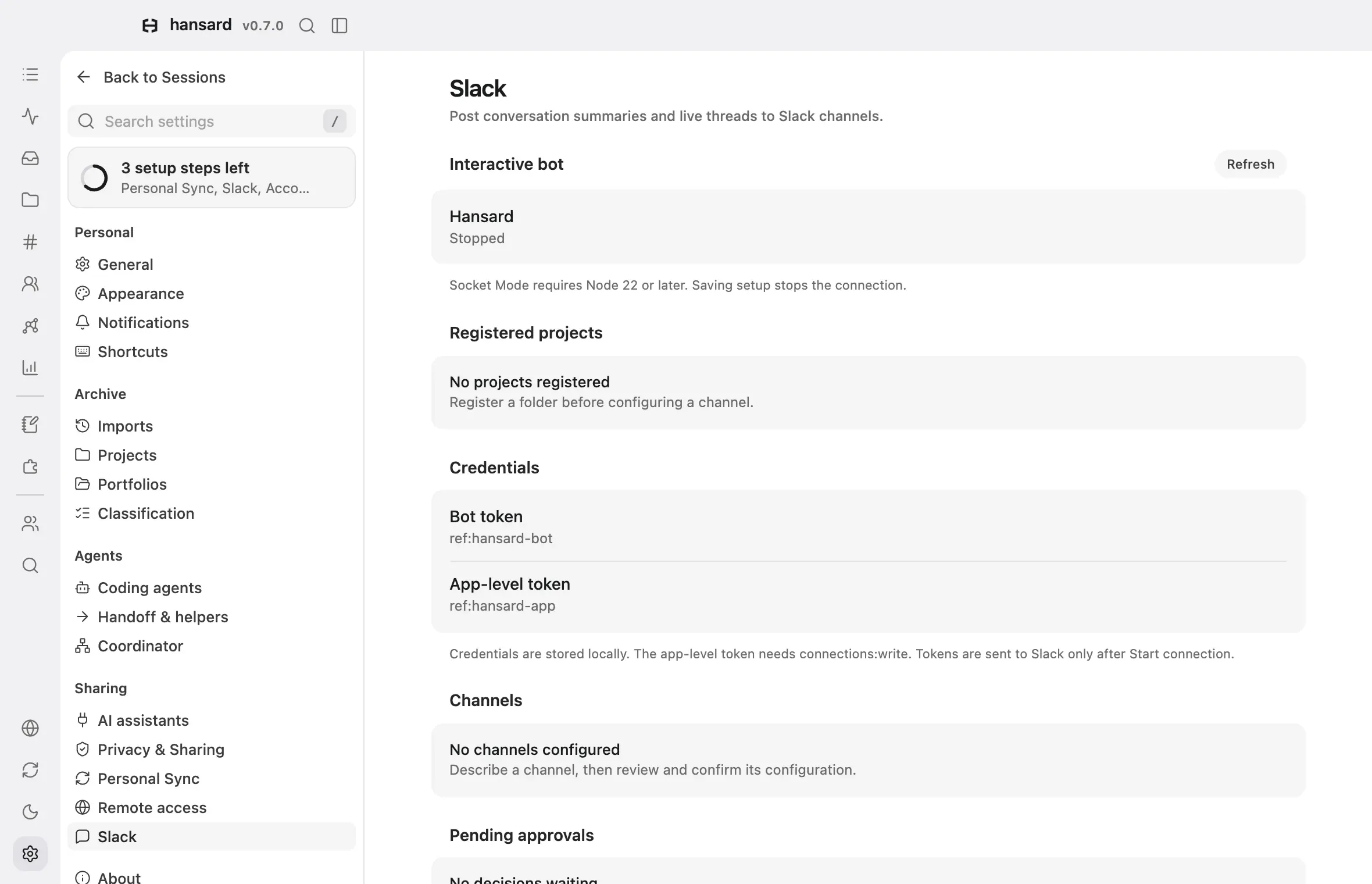Open Imports in Archive section
This screenshot has height=884, width=1372.
point(212,426)
